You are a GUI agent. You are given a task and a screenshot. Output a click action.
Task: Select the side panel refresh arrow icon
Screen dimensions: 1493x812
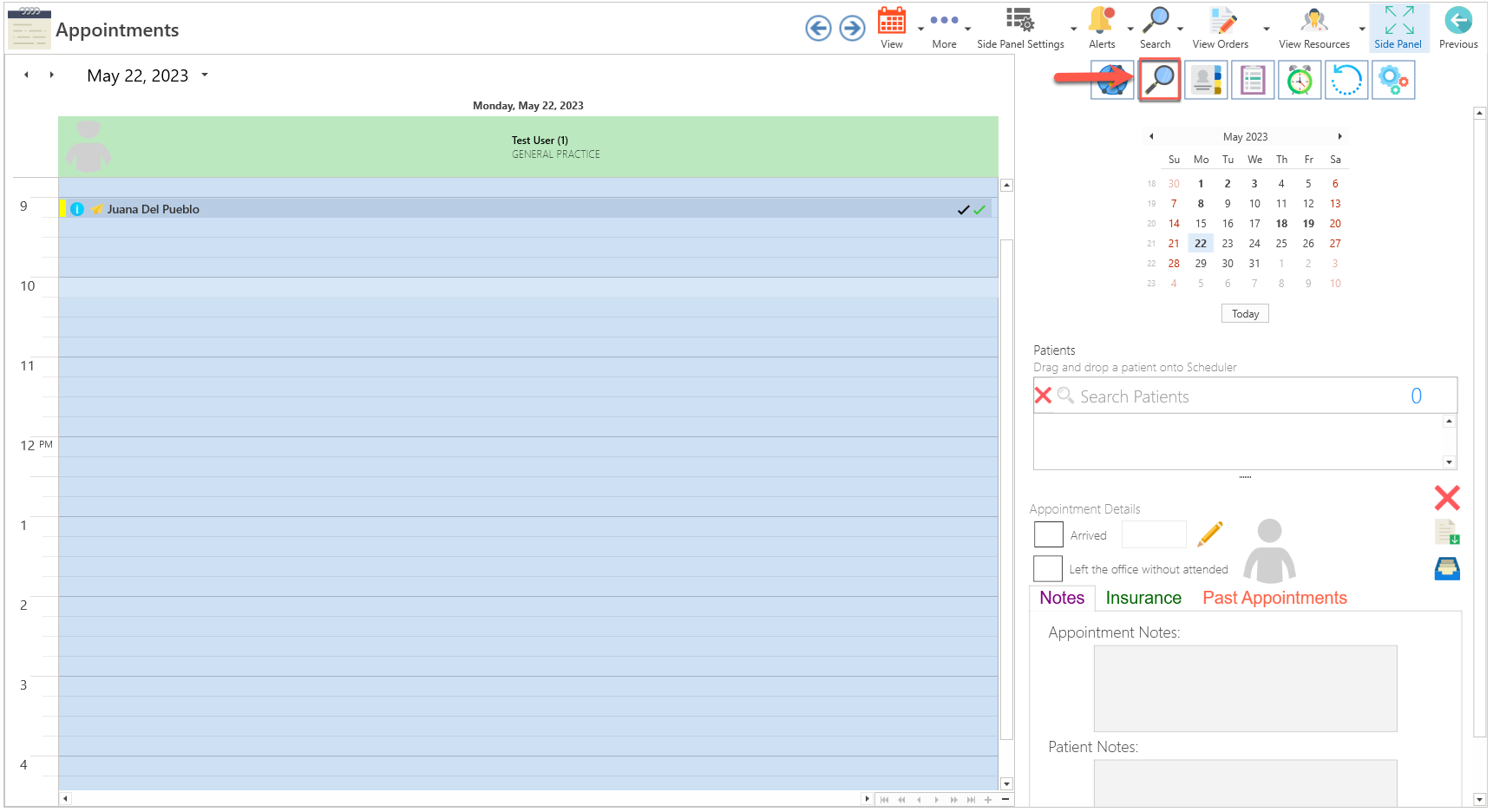pos(1346,80)
